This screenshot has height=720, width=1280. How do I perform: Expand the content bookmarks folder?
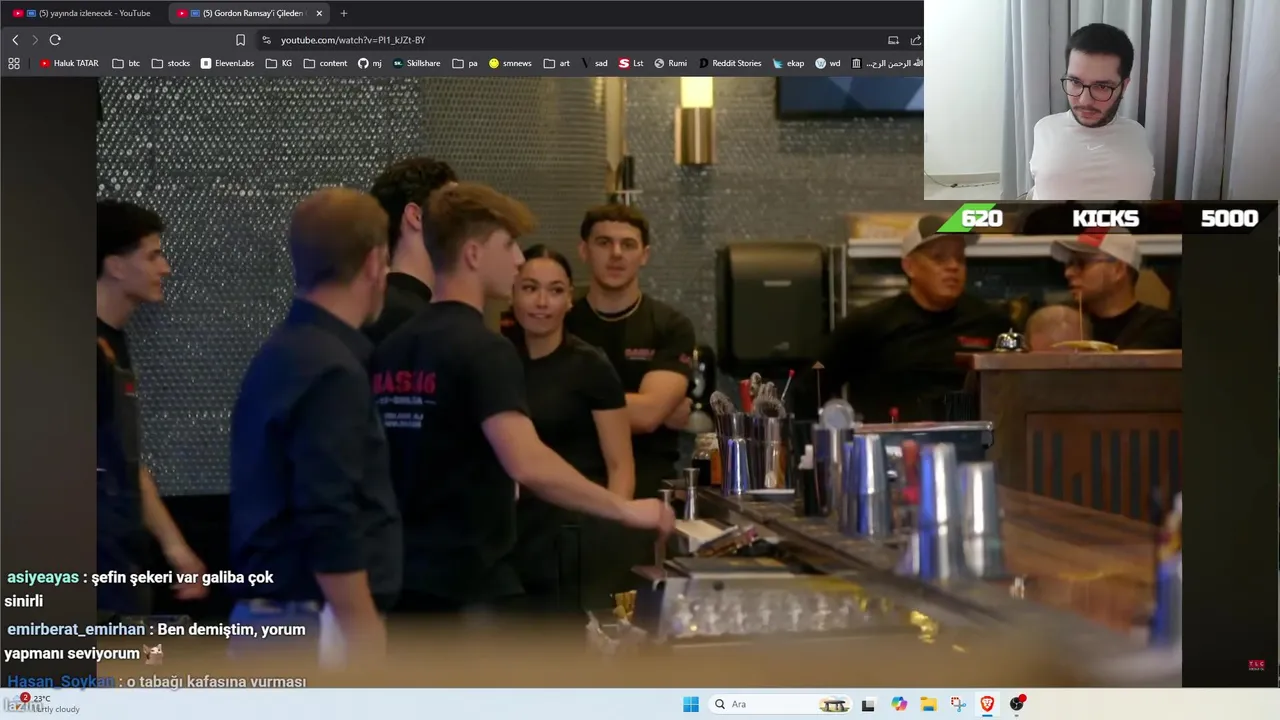pos(325,63)
